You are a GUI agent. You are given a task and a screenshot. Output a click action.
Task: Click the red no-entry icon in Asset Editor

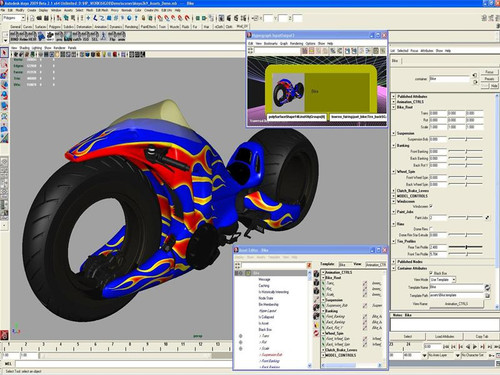[316, 333]
